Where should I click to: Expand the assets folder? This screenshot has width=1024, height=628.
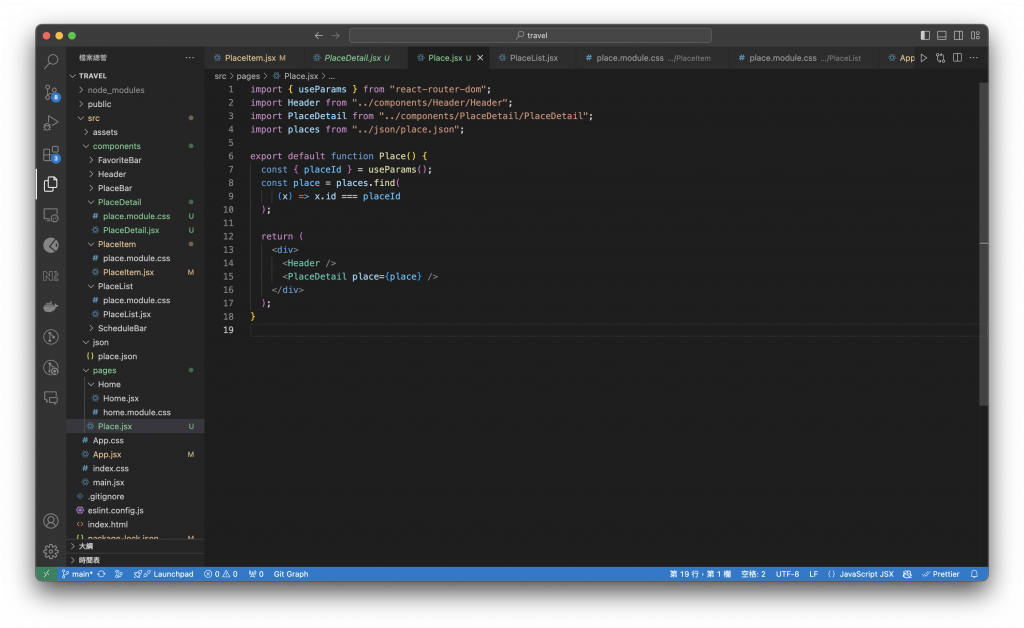click(135, 132)
